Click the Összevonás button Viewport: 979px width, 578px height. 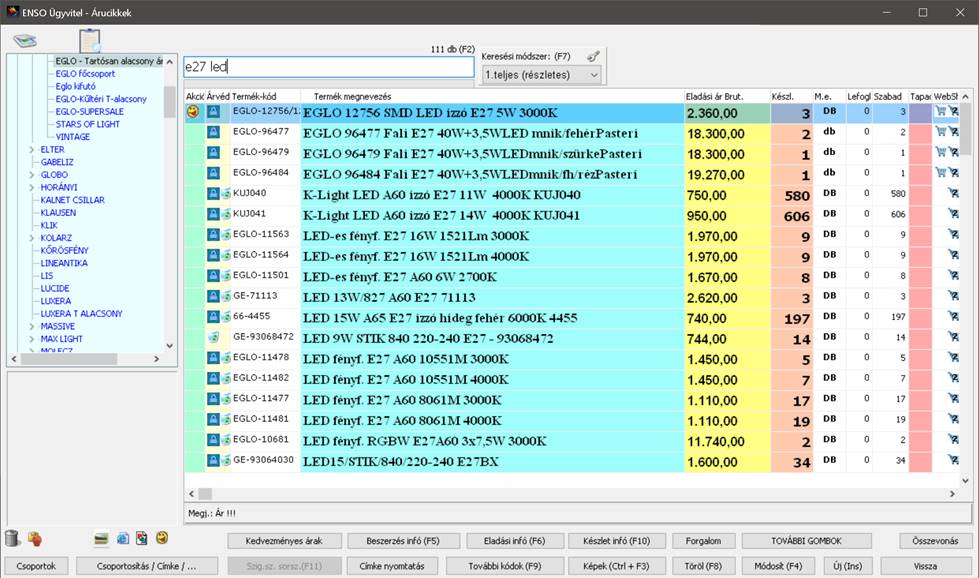935,541
